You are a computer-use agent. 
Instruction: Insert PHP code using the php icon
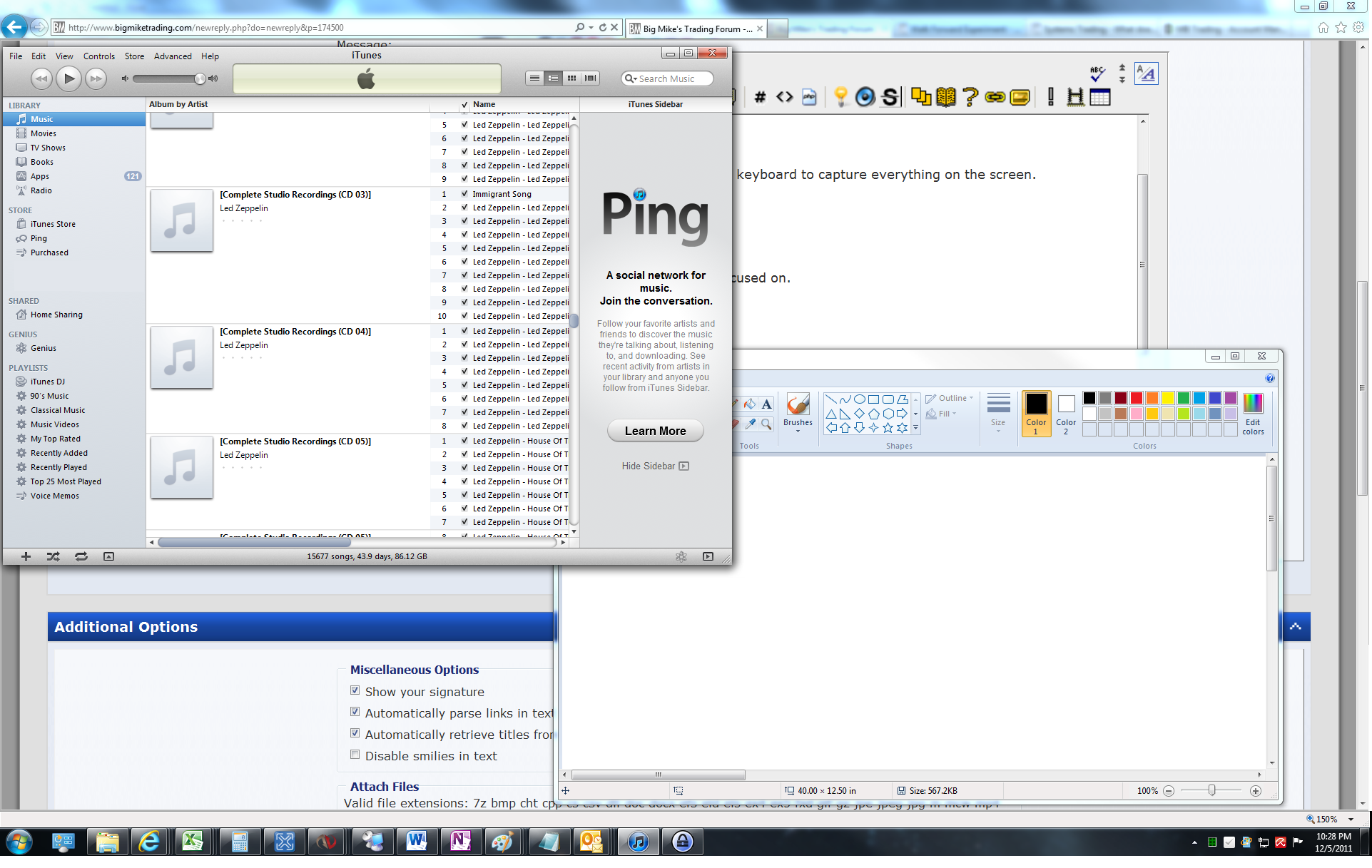coord(809,97)
